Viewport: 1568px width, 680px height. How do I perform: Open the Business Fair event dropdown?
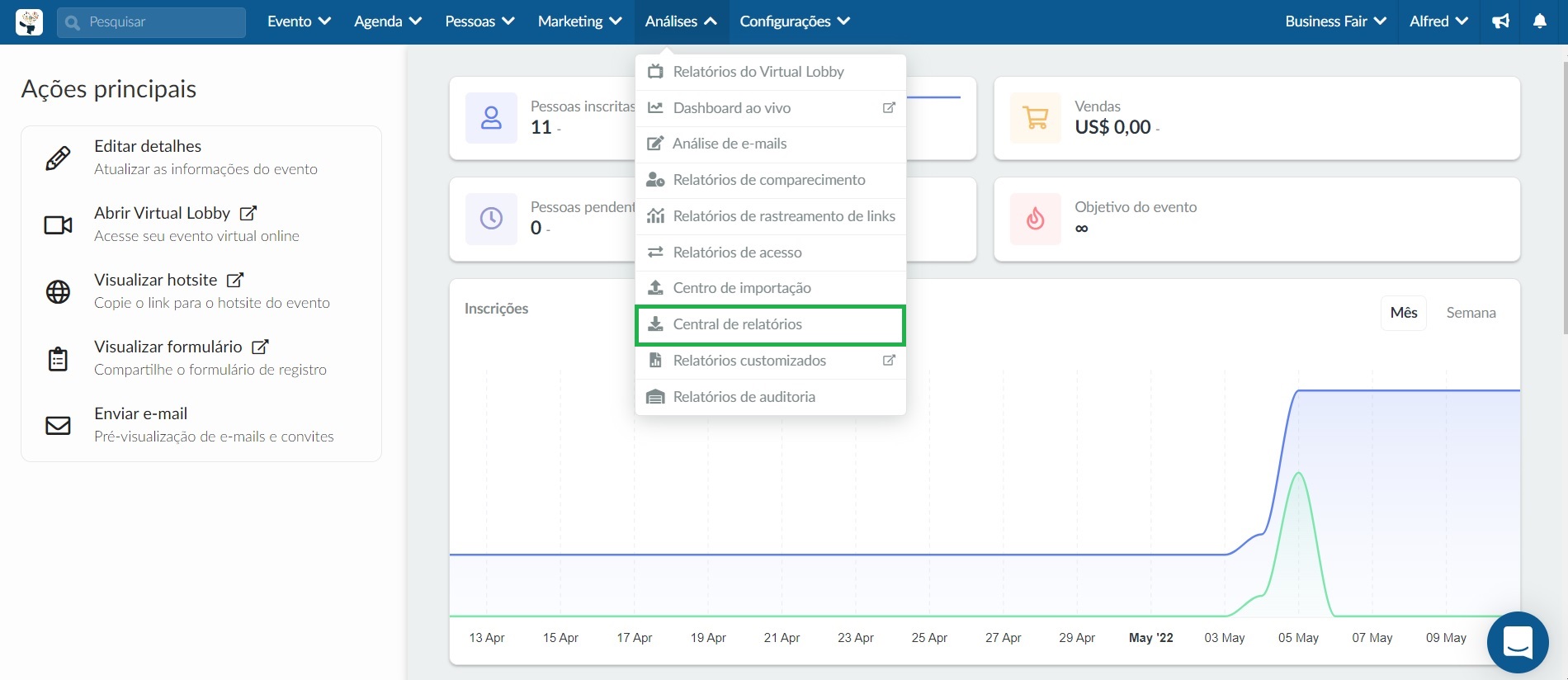[x=1335, y=21]
